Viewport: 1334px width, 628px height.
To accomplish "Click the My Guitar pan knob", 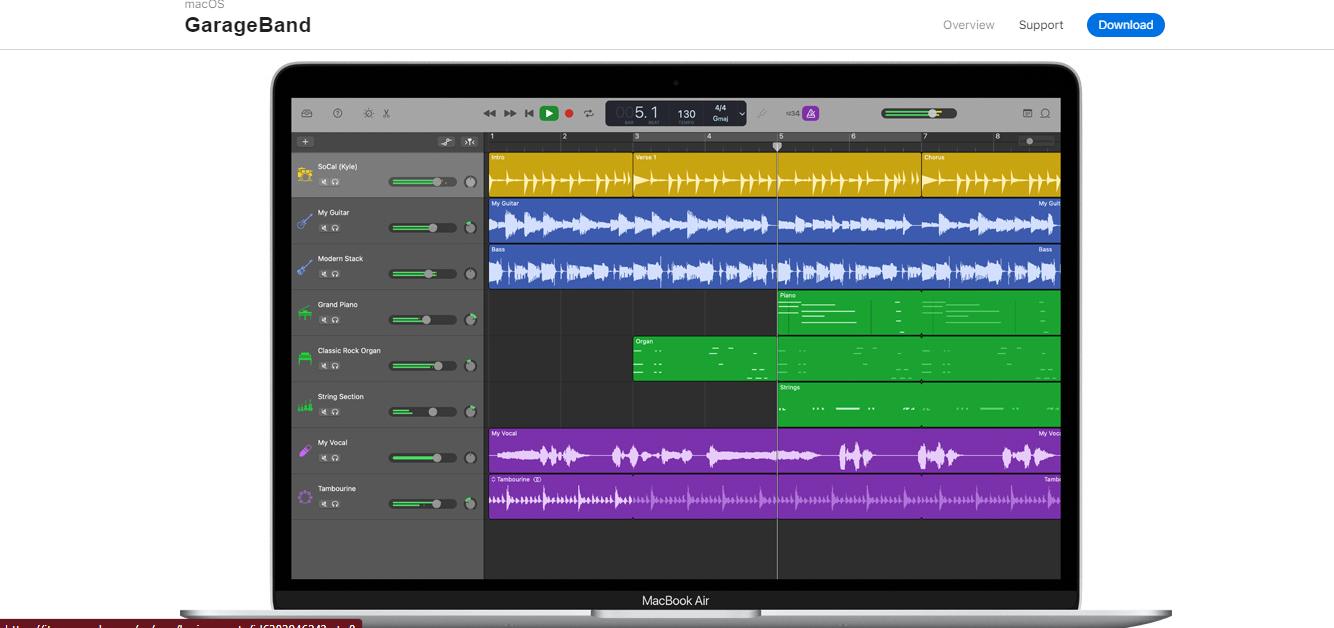I will 470,228.
